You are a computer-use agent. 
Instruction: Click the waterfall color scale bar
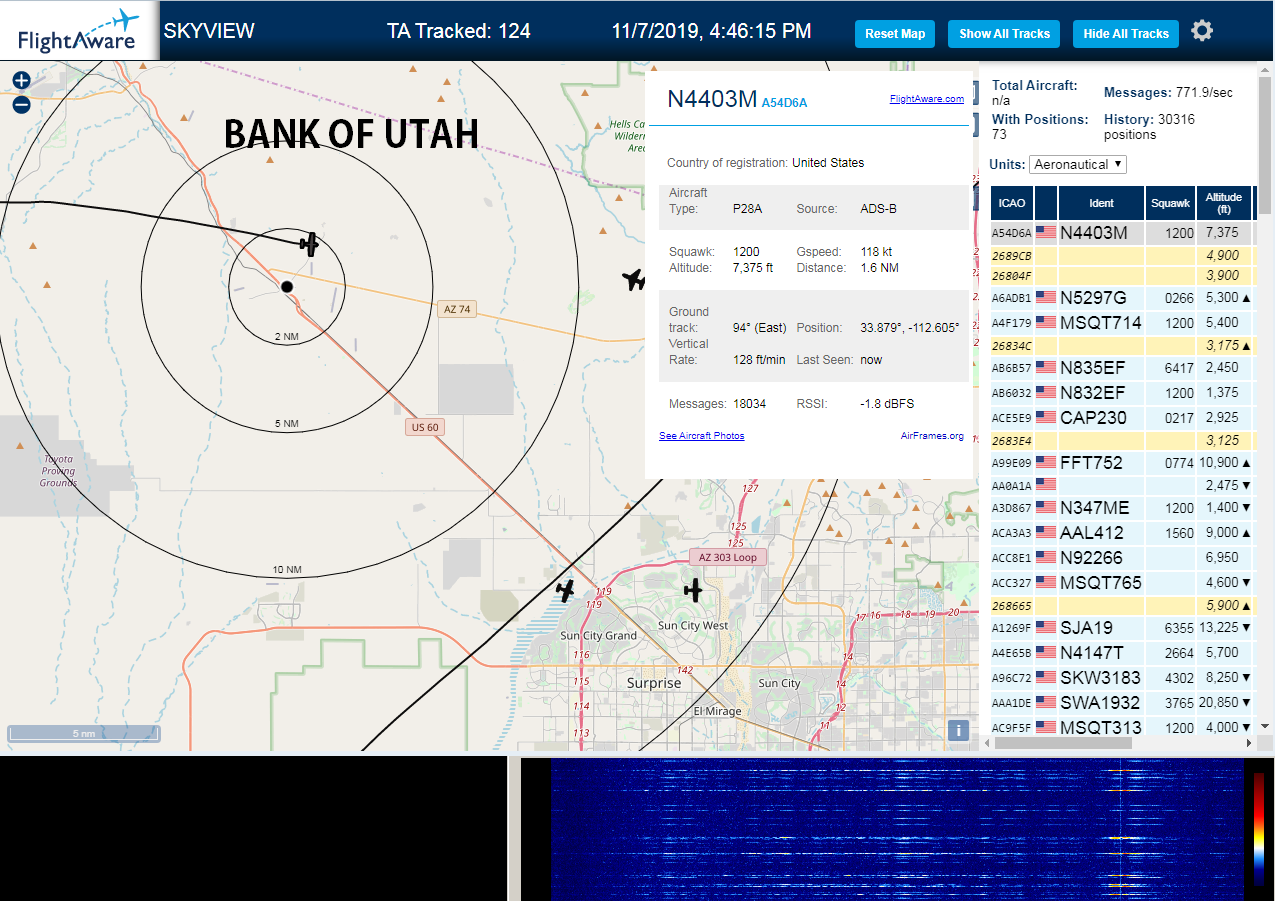1259,828
